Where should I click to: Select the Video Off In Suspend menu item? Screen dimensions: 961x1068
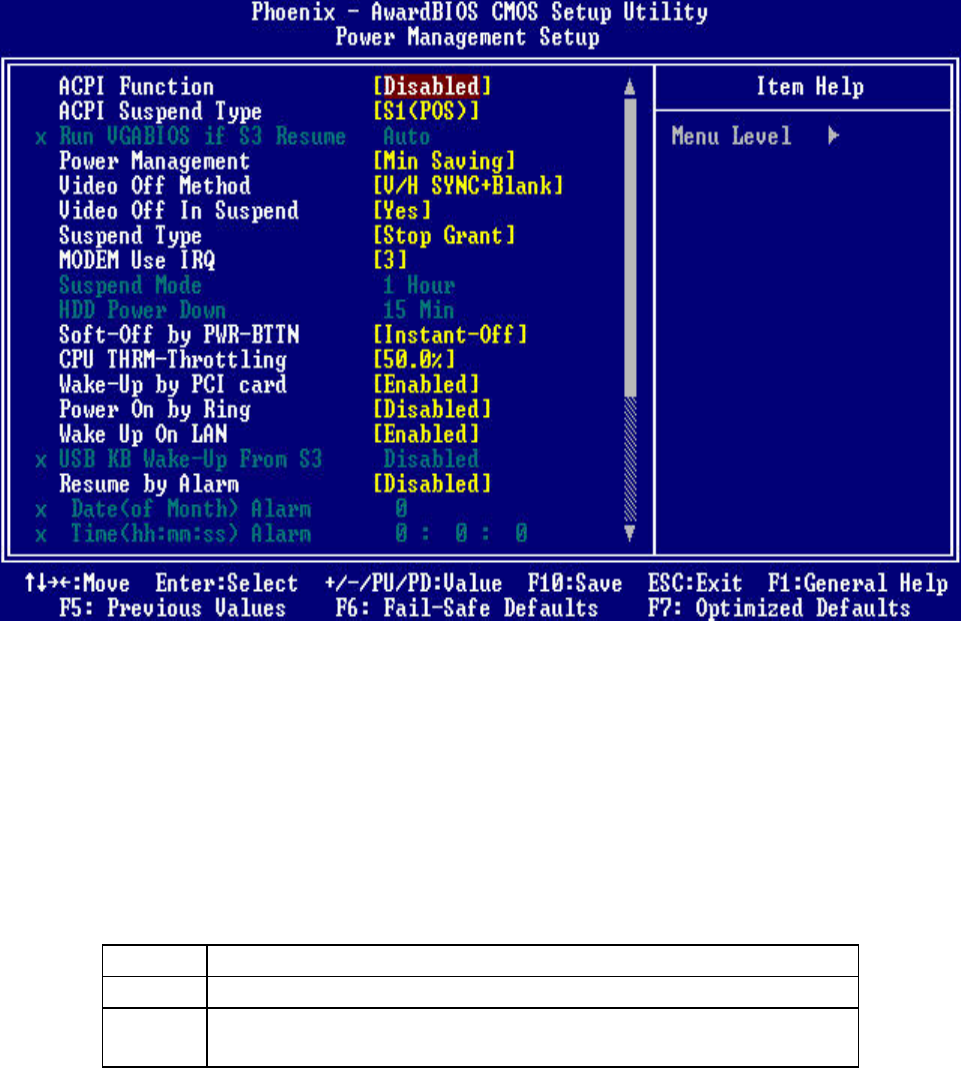click(178, 210)
